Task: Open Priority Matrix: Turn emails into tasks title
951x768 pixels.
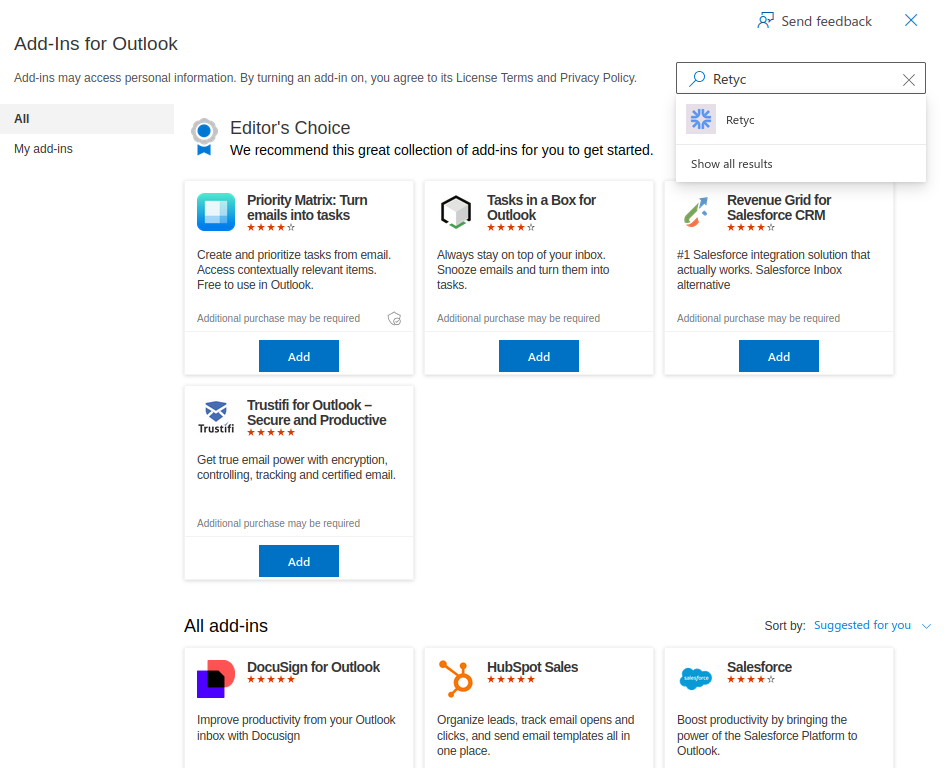Action: (307, 207)
